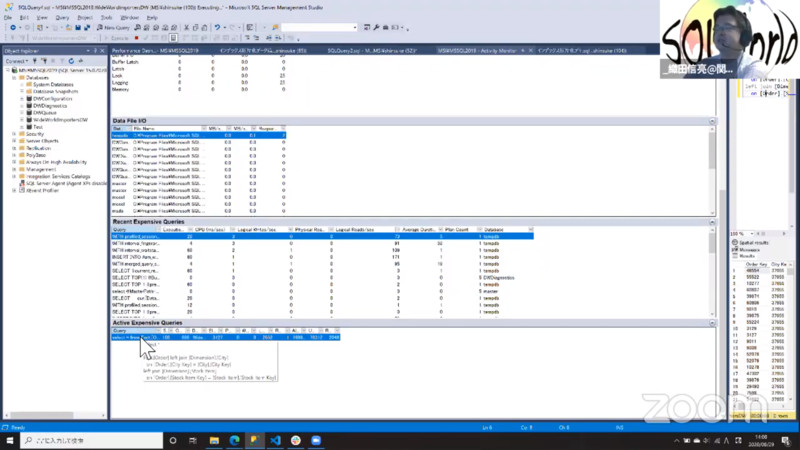Image resolution: width=800 pixels, height=450 pixels.
Task: Click the Save file icon in toolbar
Action: coord(78,28)
